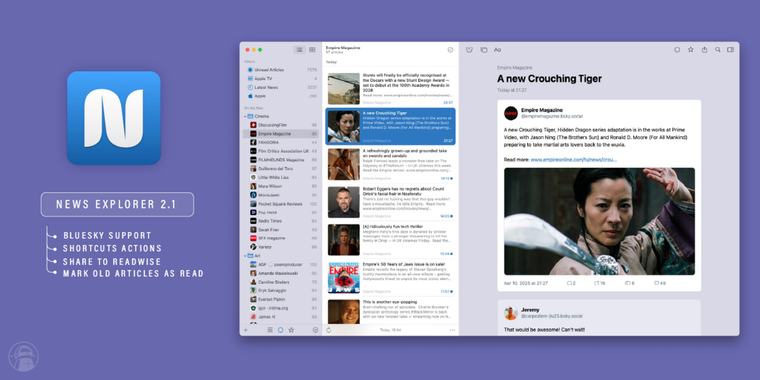Click the stacked windows icon in article toolbar
Image resolution: width=760 pixels, height=380 pixels.
coord(484,49)
